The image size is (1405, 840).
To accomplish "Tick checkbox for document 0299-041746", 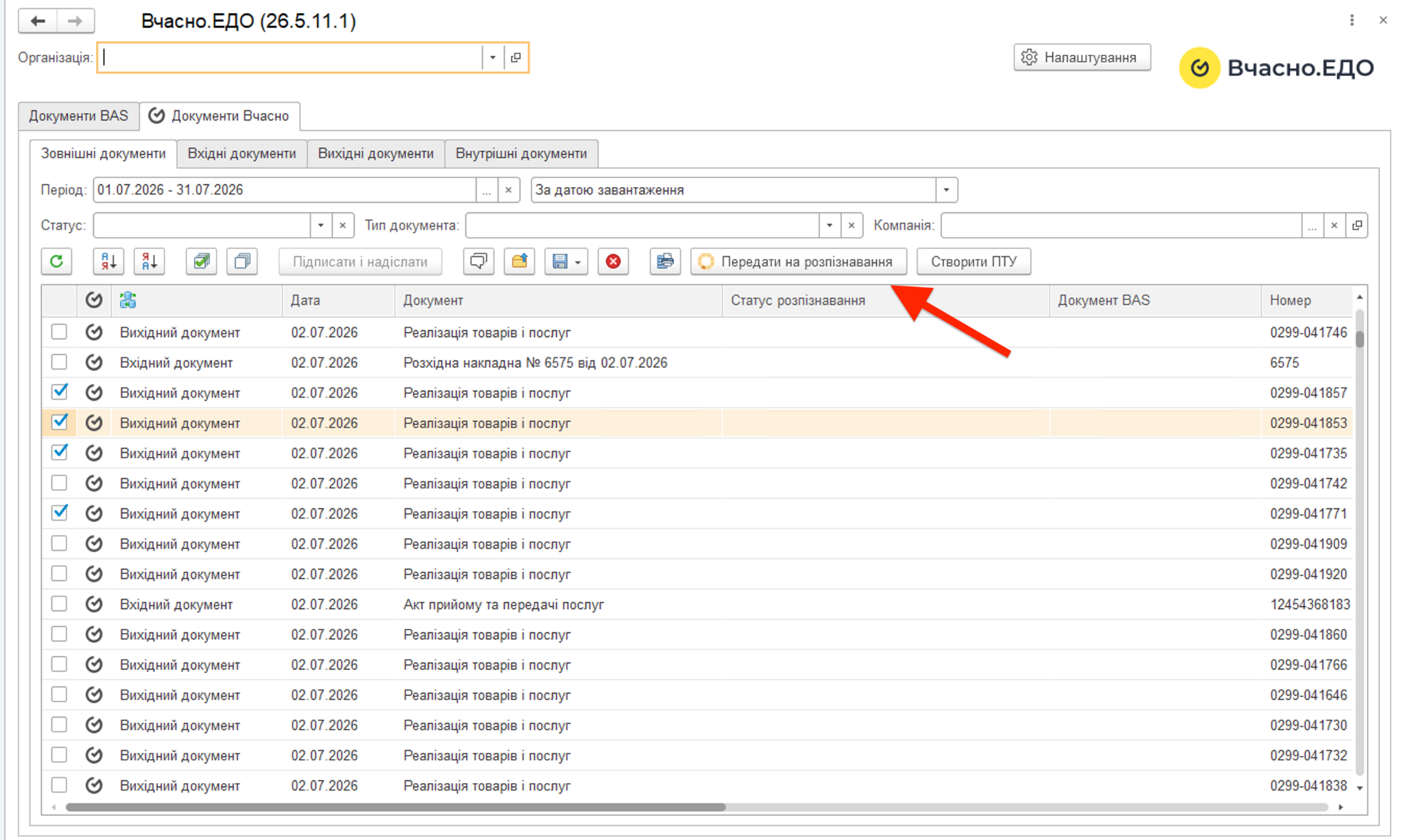I will click(x=60, y=332).
